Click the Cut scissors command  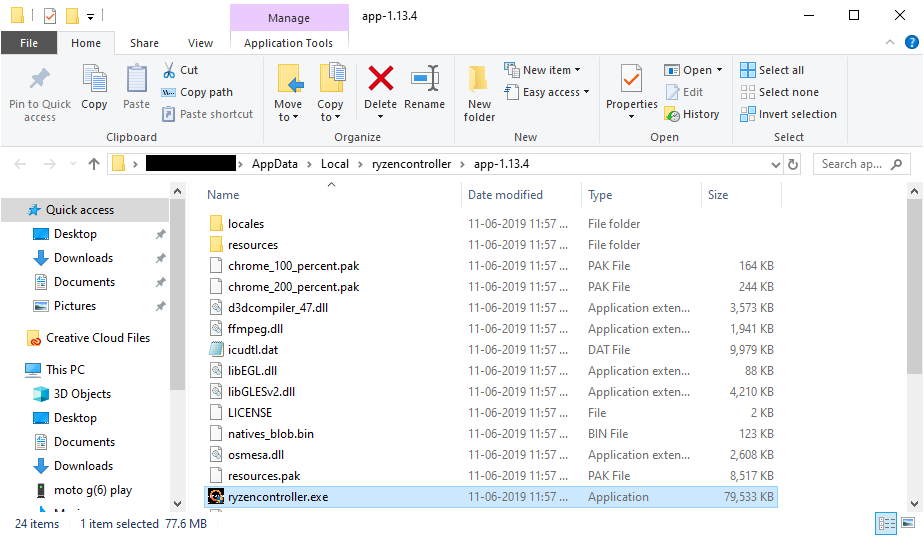(x=180, y=70)
